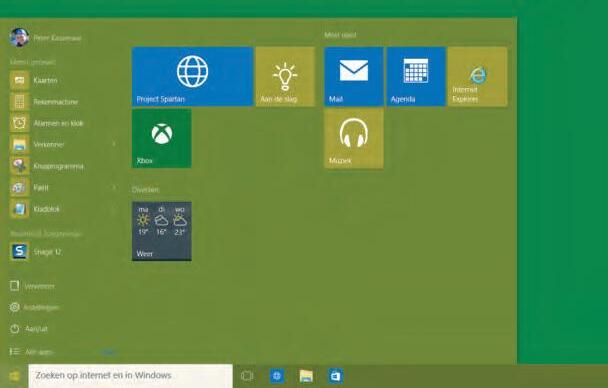
Task: Click the user account name
Action: (x=57, y=38)
